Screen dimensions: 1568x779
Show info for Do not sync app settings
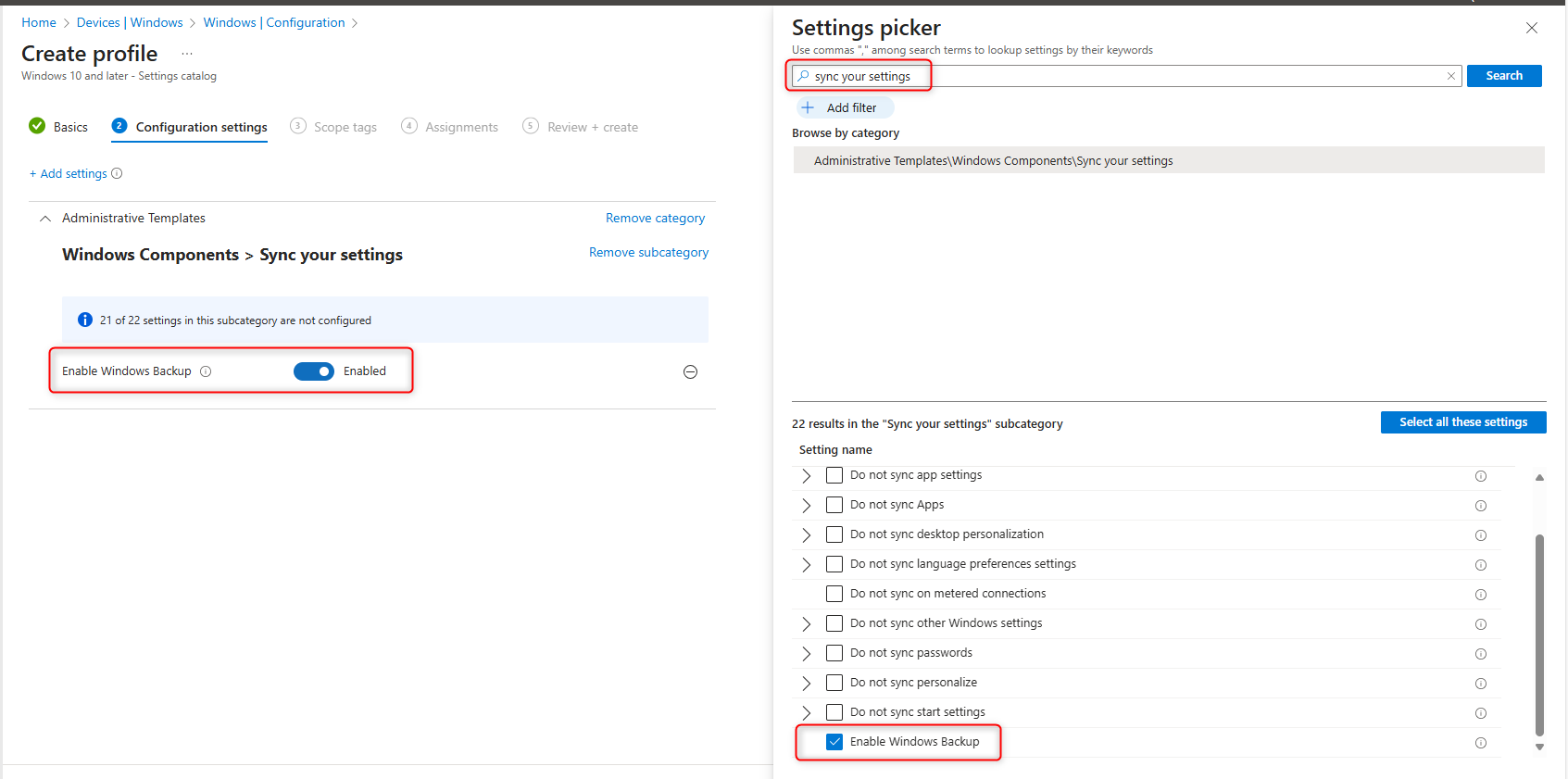[1480, 476]
